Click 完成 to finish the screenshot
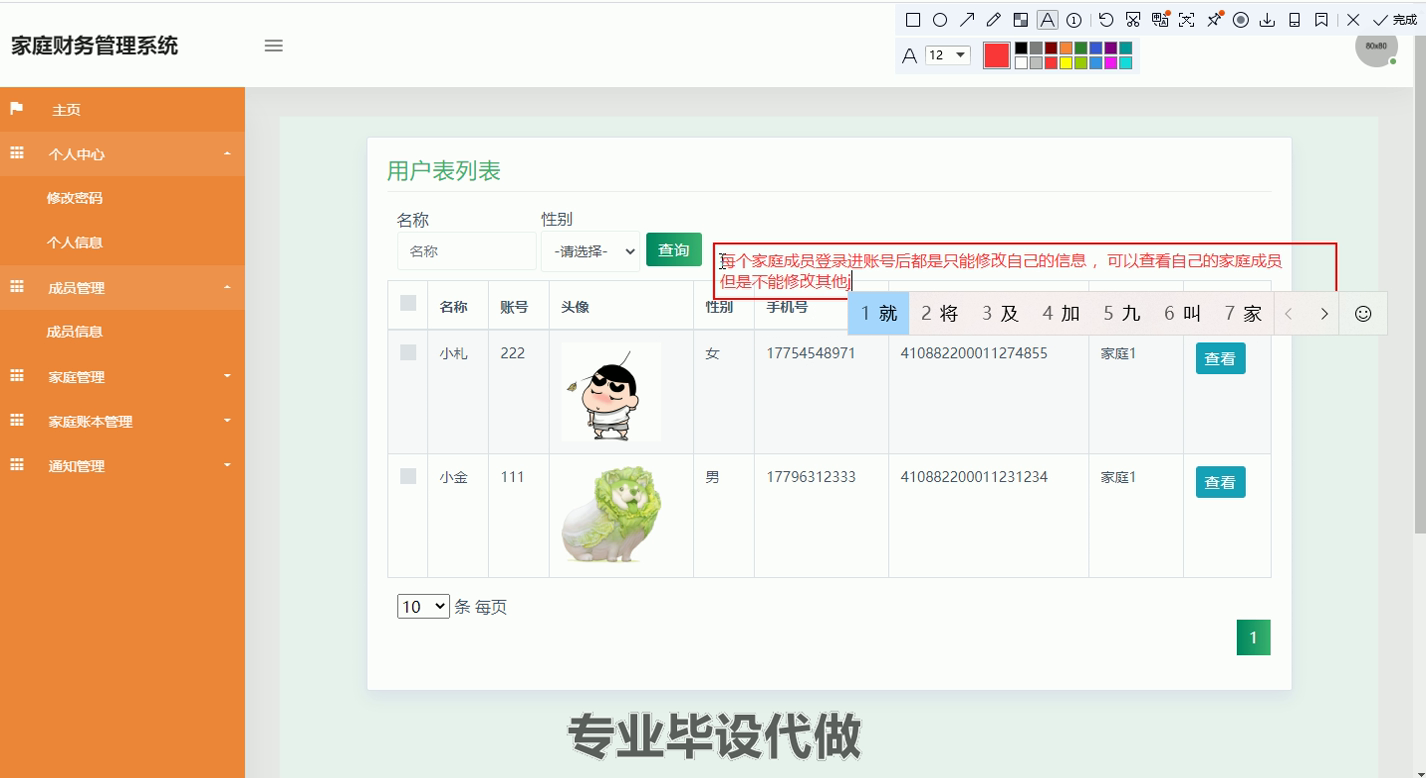 1395,20
